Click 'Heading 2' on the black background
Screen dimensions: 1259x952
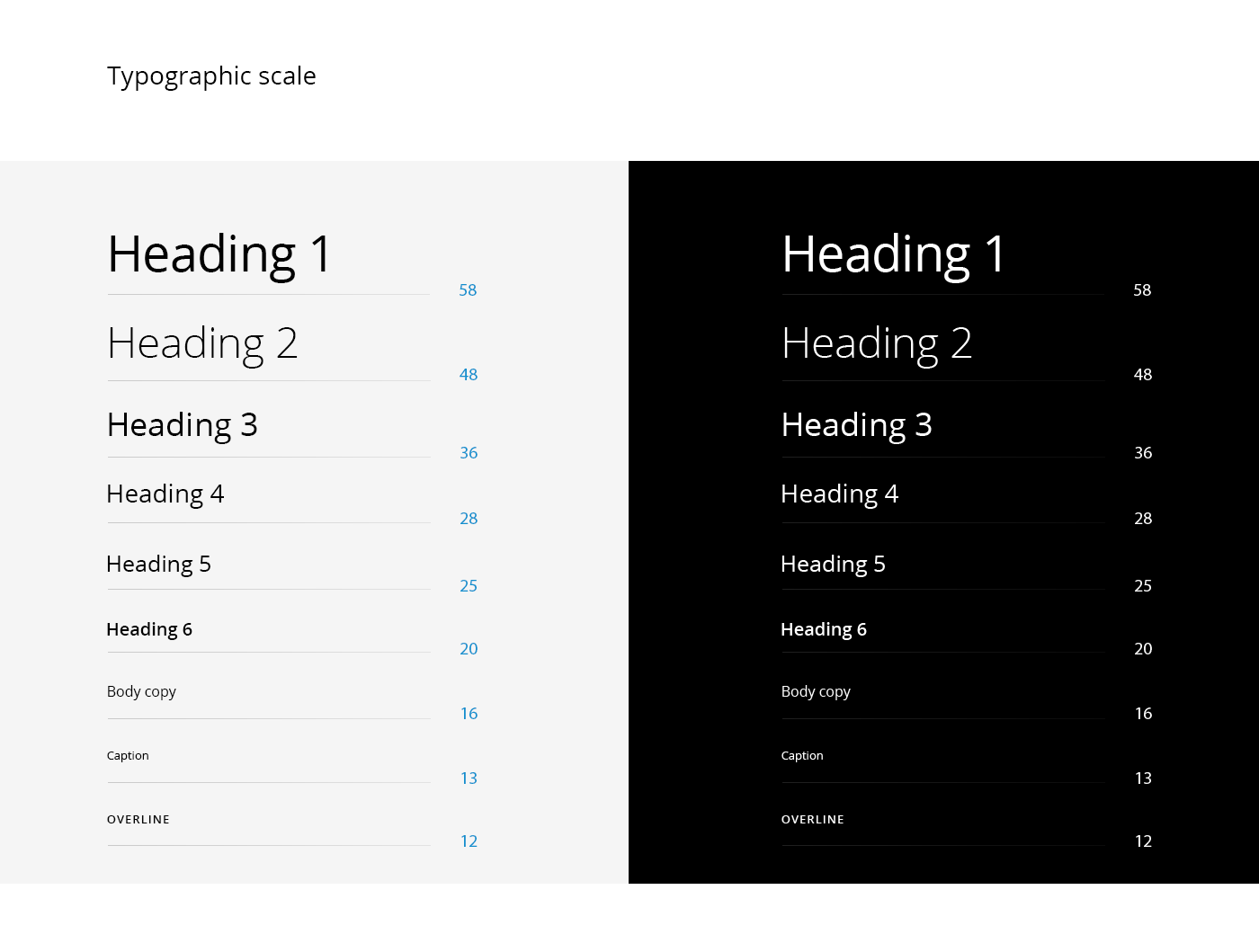[x=877, y=344]
